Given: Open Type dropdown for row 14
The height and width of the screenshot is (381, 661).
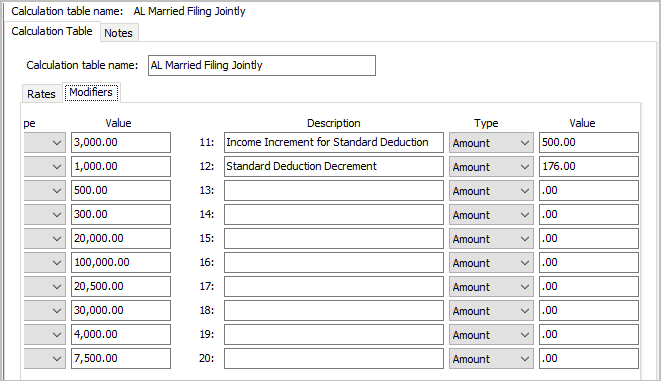Looking at the screenshot, I should tap(491, 215).
